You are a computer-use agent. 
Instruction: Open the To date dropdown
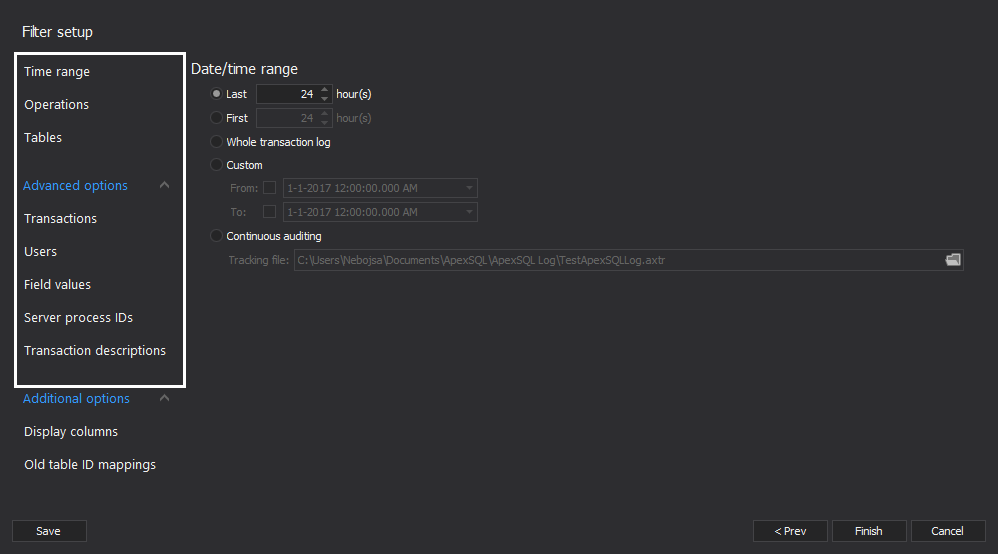(x=469, y=212)
